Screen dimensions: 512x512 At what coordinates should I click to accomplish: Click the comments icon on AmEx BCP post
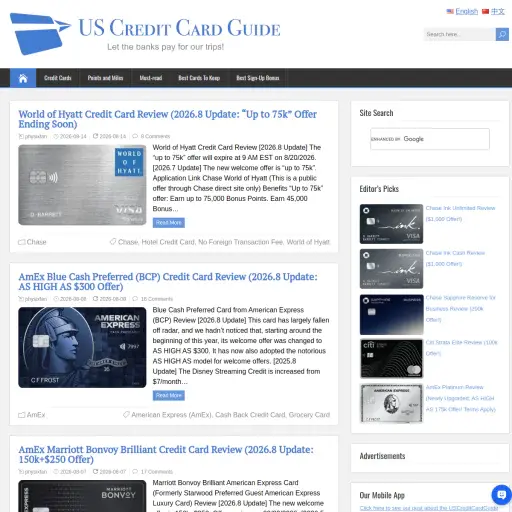135,299
